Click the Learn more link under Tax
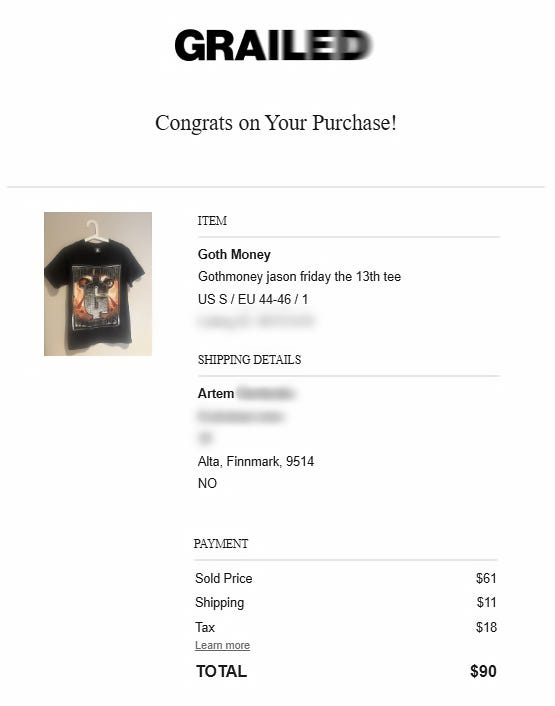The image size is (555, 706). click(222, 645)
